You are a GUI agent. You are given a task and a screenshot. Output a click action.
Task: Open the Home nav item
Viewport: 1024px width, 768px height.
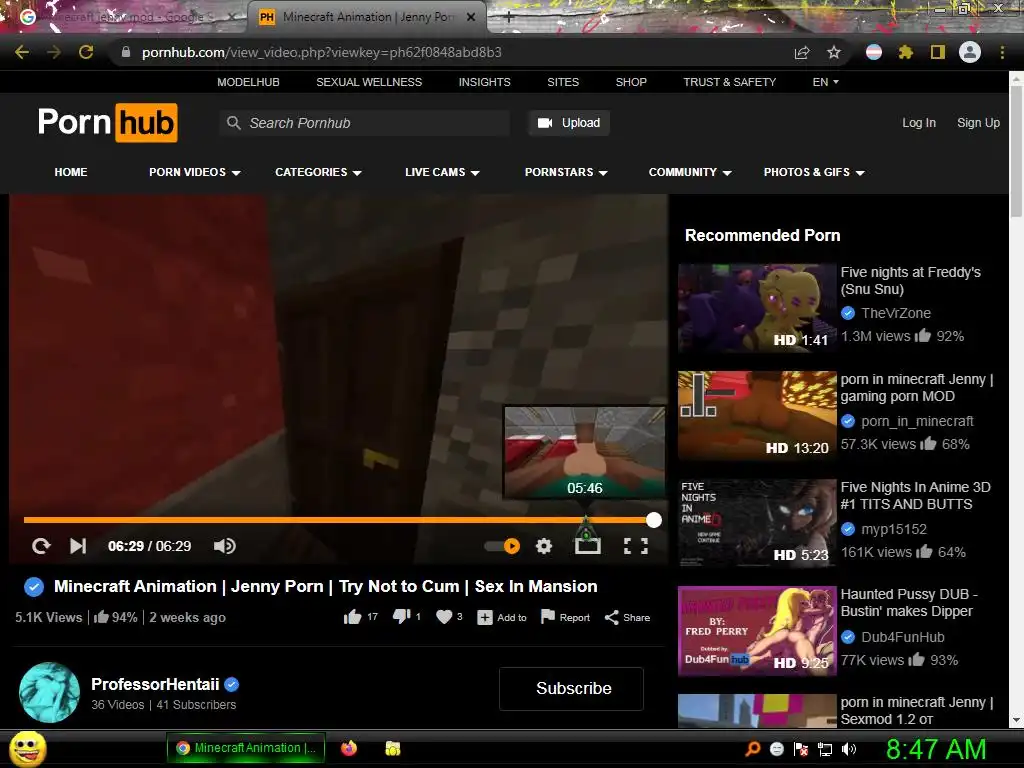(x=71, y=172)
